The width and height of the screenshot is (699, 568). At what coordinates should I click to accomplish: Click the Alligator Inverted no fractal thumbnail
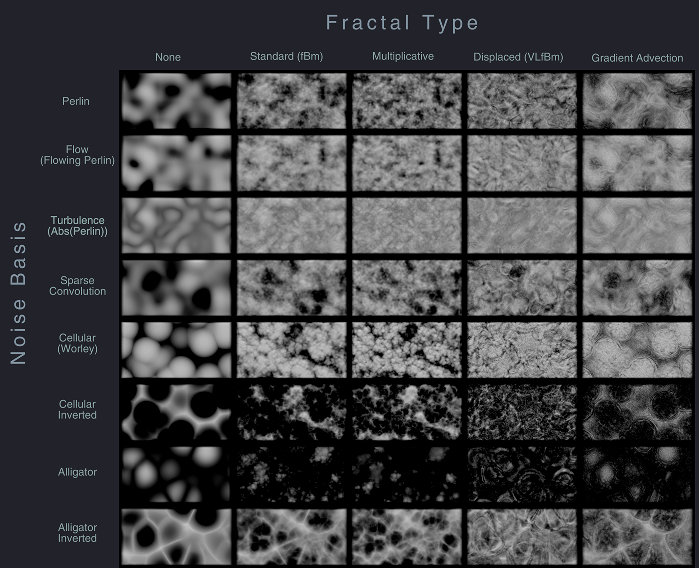177,537
